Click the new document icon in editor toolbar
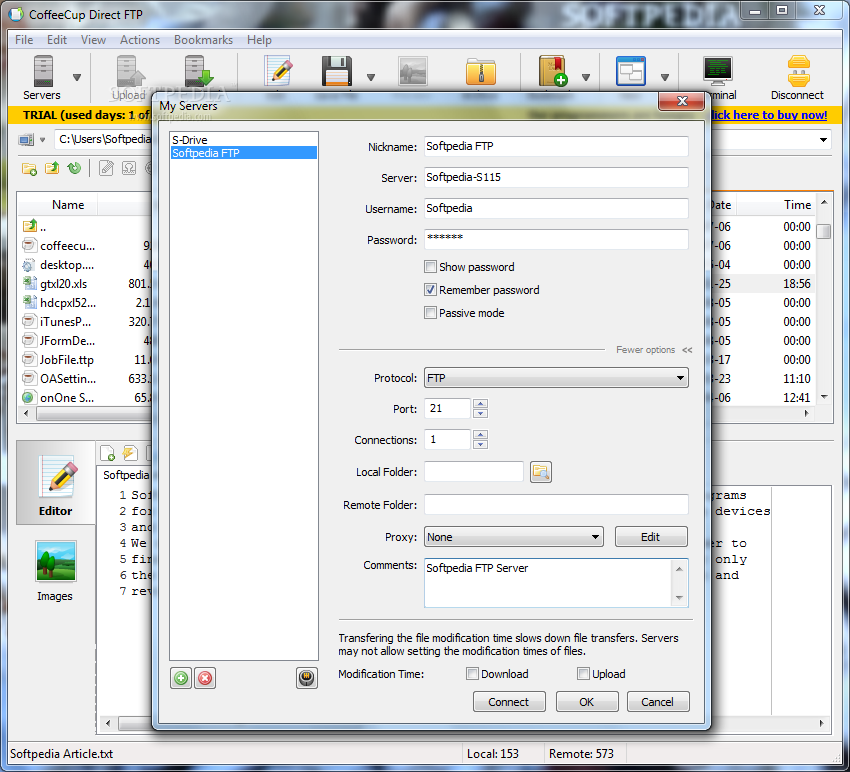850x772 pixels. 107,453
